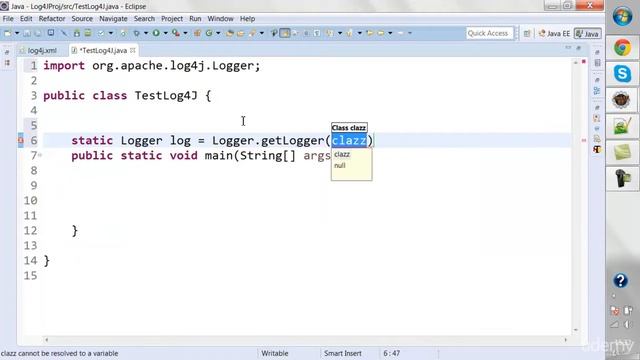Screen dimensions: 640x360
Task: Switch to the Java EE perspective
Action: 554,33
